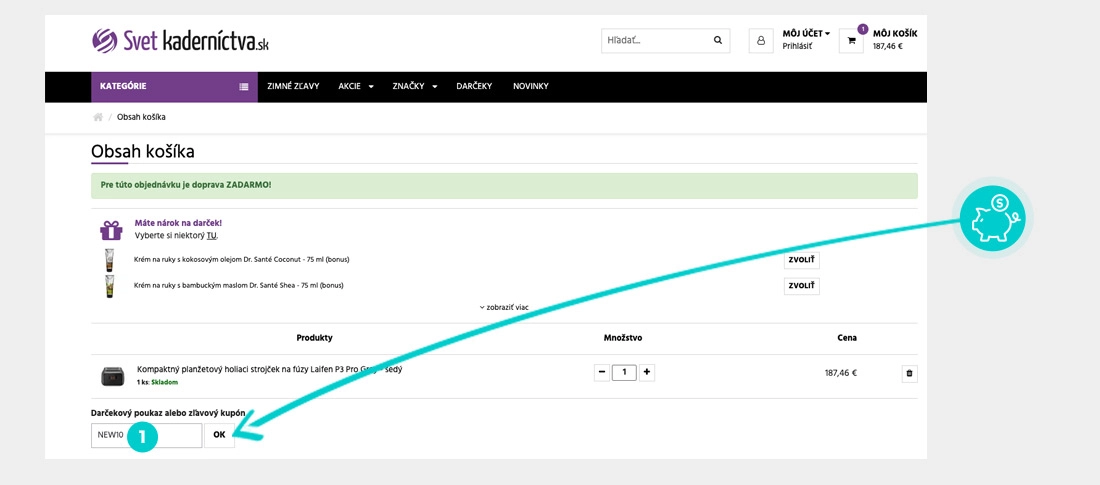Screen dimensions: 1100x485
Task: Open the Značky dropdown menu
Action: pos(415,86)
